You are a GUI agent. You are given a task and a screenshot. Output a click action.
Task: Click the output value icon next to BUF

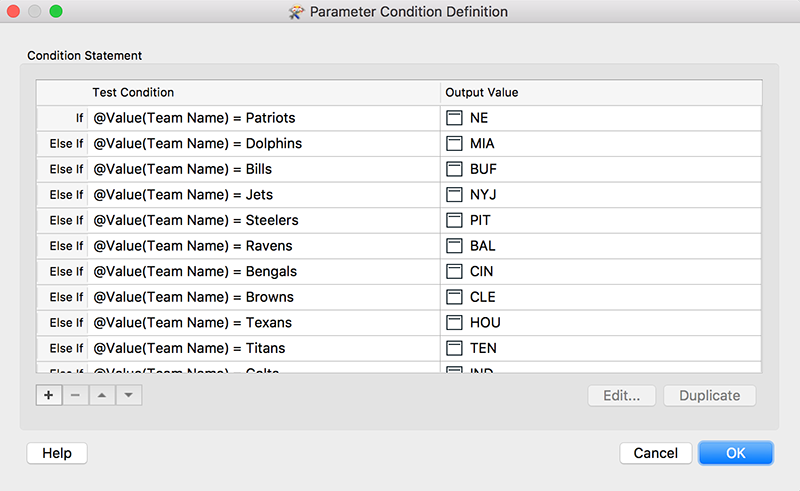click(x=454, y=169)
